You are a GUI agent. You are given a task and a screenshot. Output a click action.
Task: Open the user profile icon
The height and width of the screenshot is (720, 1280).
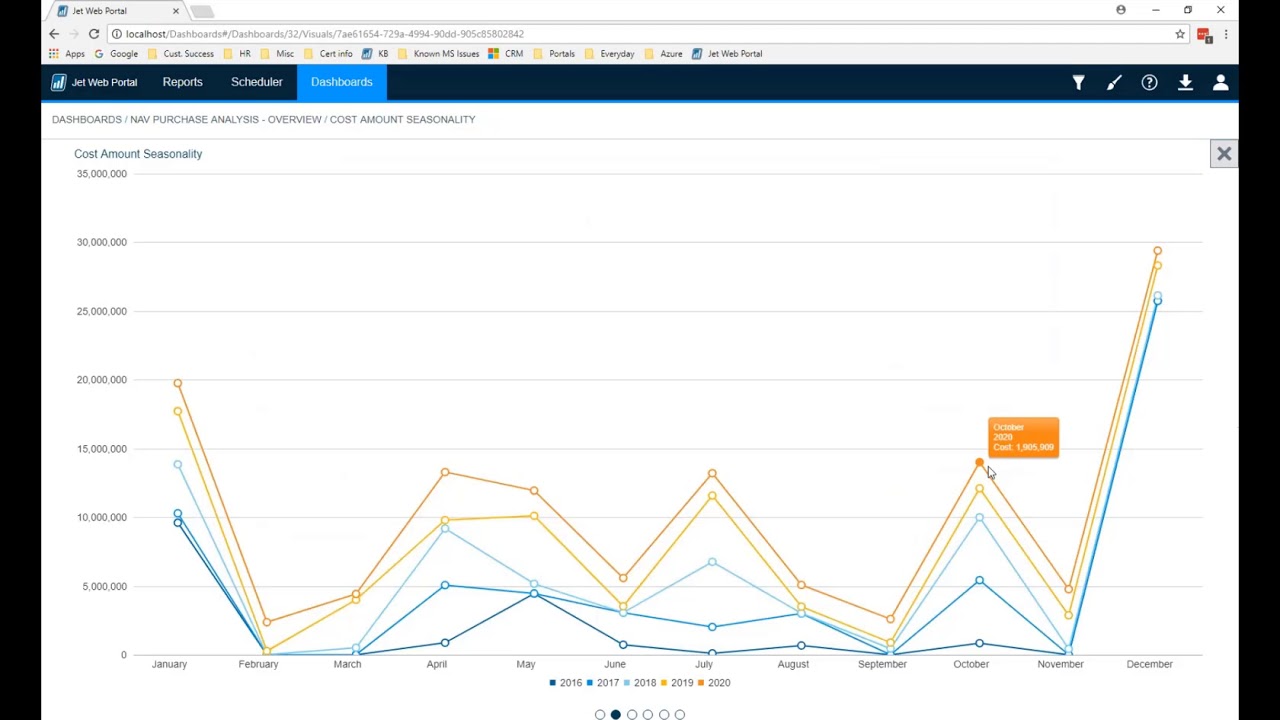pos(1221,83)
